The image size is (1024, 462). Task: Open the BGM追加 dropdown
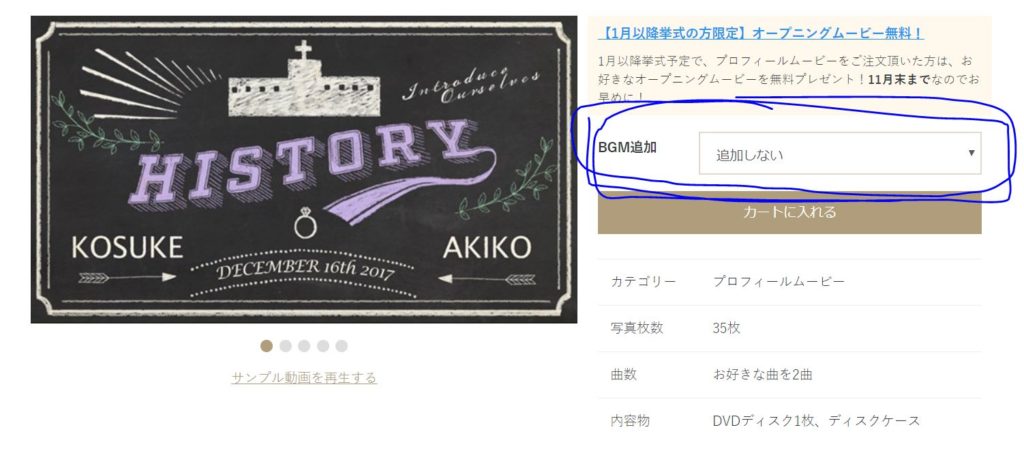pyautogui.click(x=840, y=154)
